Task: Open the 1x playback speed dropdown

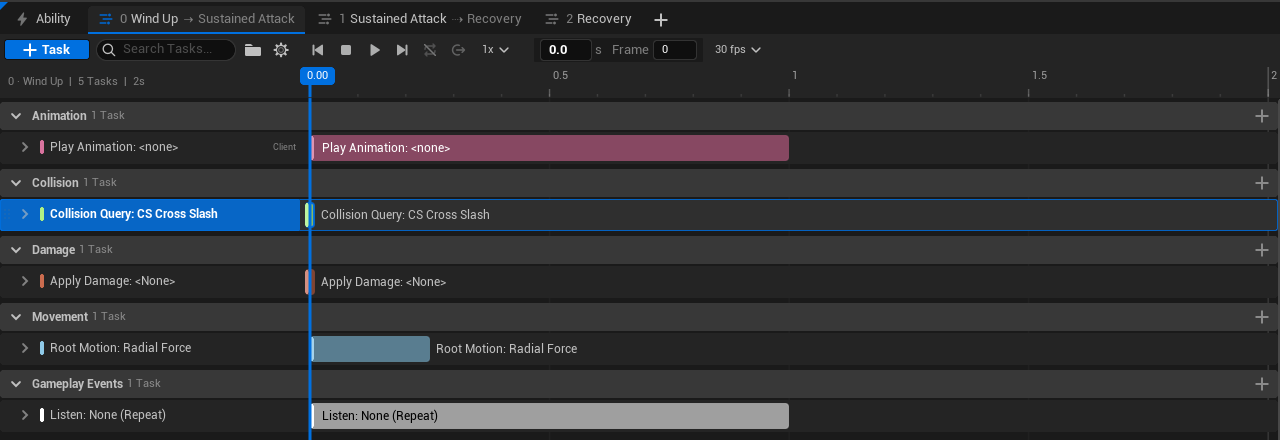Action: pos(495,50)
